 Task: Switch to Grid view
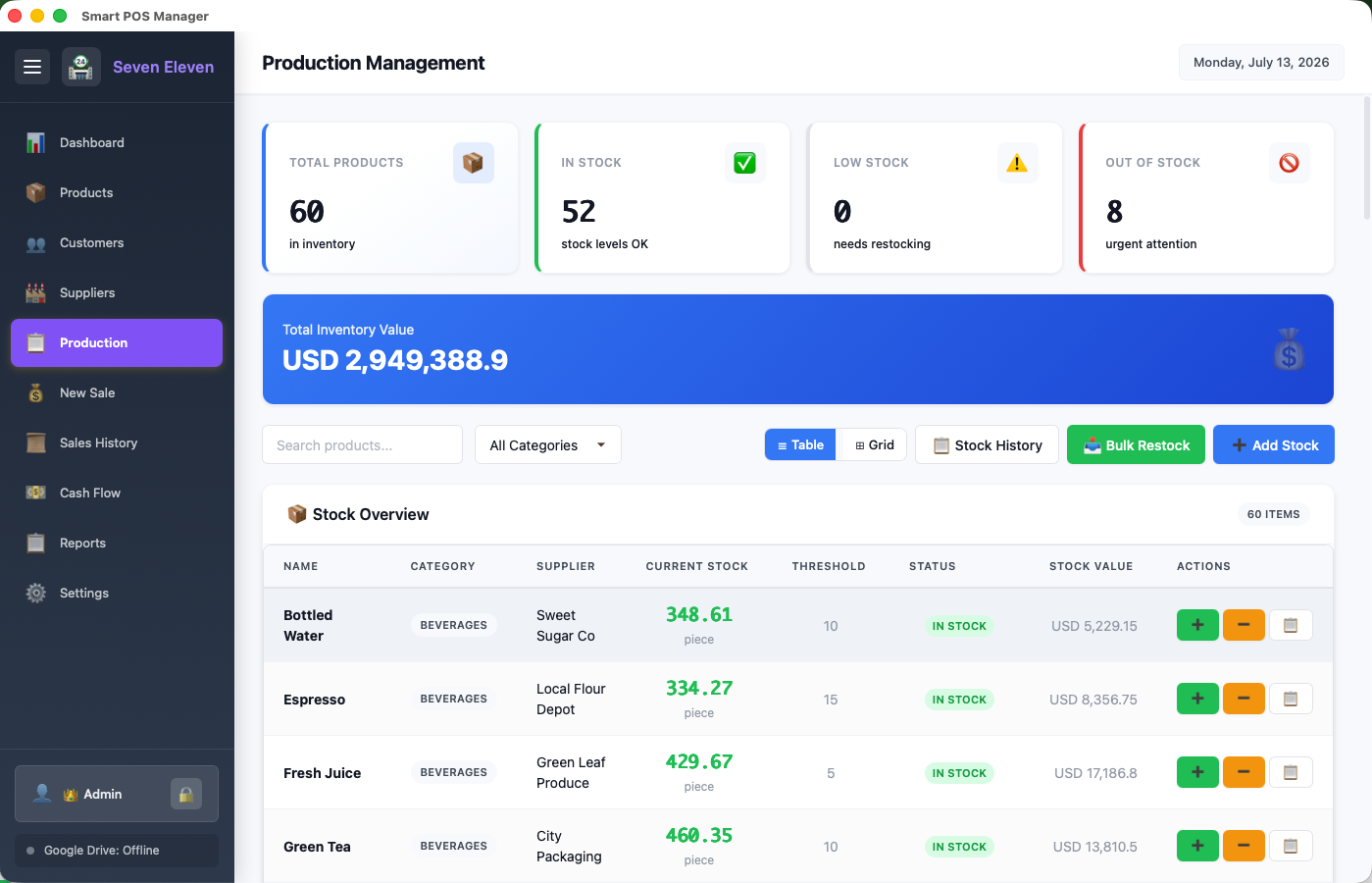click(x=873, y=444)
